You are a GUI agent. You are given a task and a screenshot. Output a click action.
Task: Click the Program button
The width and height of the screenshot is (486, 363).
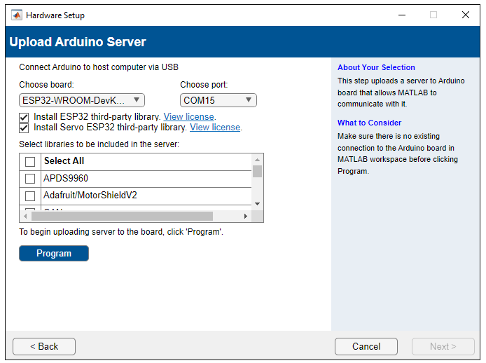[54, 253]
